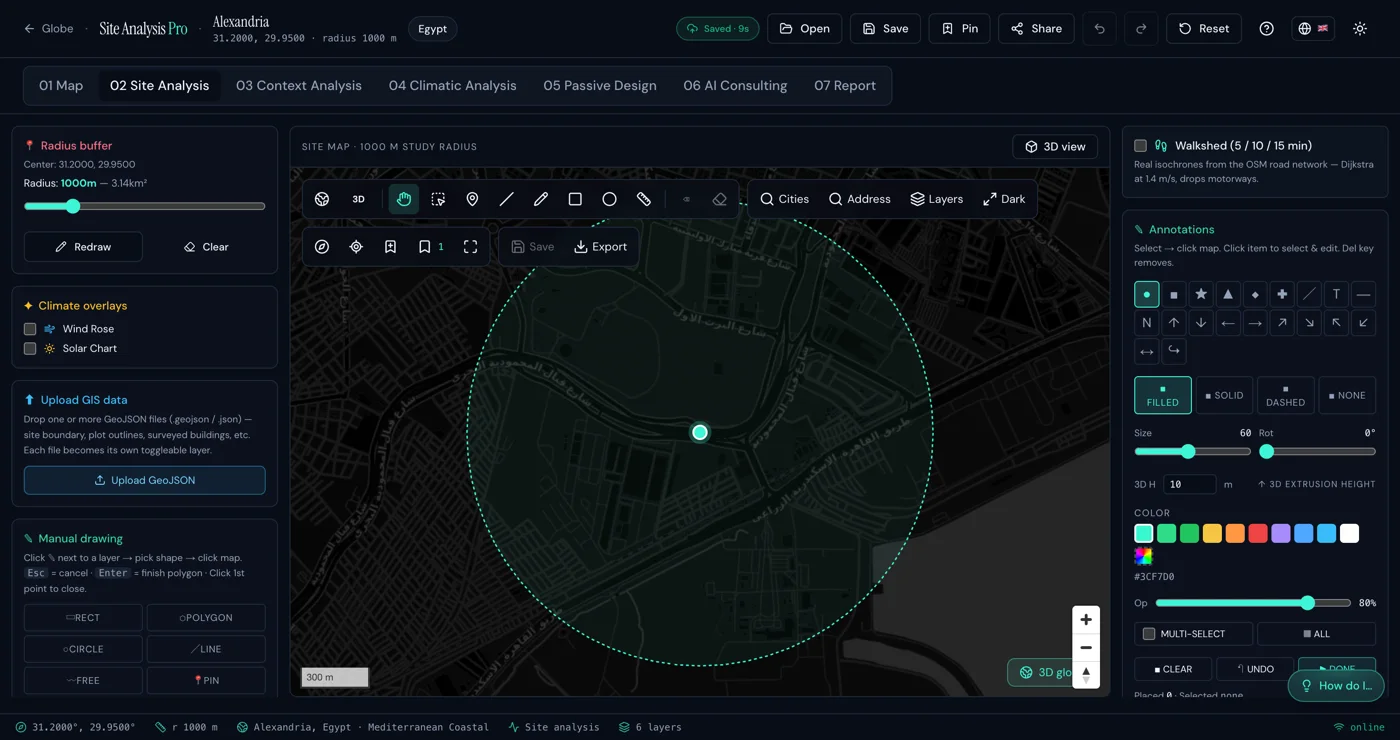Image resolution: width=1400 pixels, height=740 pixels.
Task: Open the help question mark icon
Action: (1266, 29)
